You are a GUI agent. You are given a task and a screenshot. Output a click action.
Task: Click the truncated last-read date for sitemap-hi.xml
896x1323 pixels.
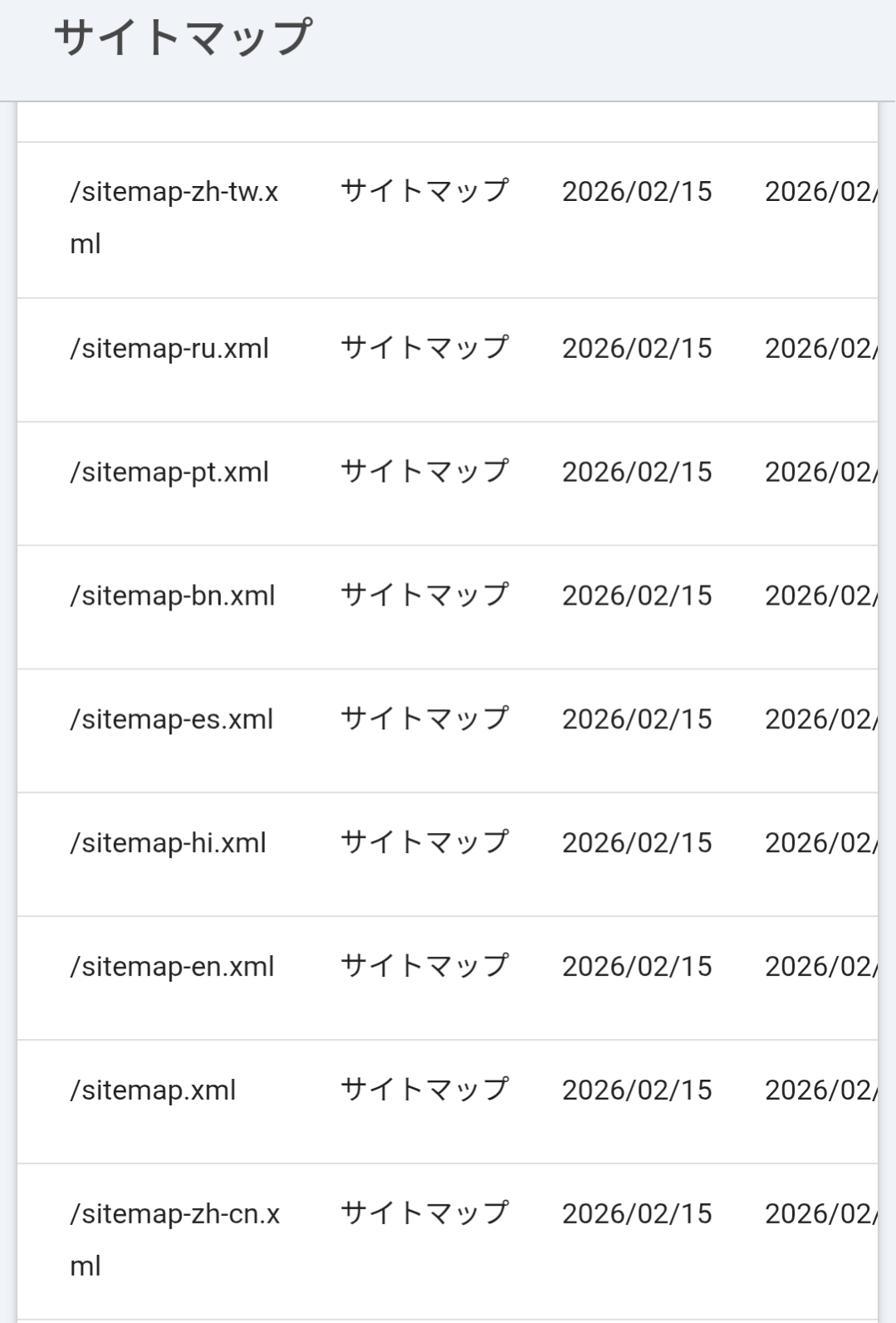pos(820,844)
